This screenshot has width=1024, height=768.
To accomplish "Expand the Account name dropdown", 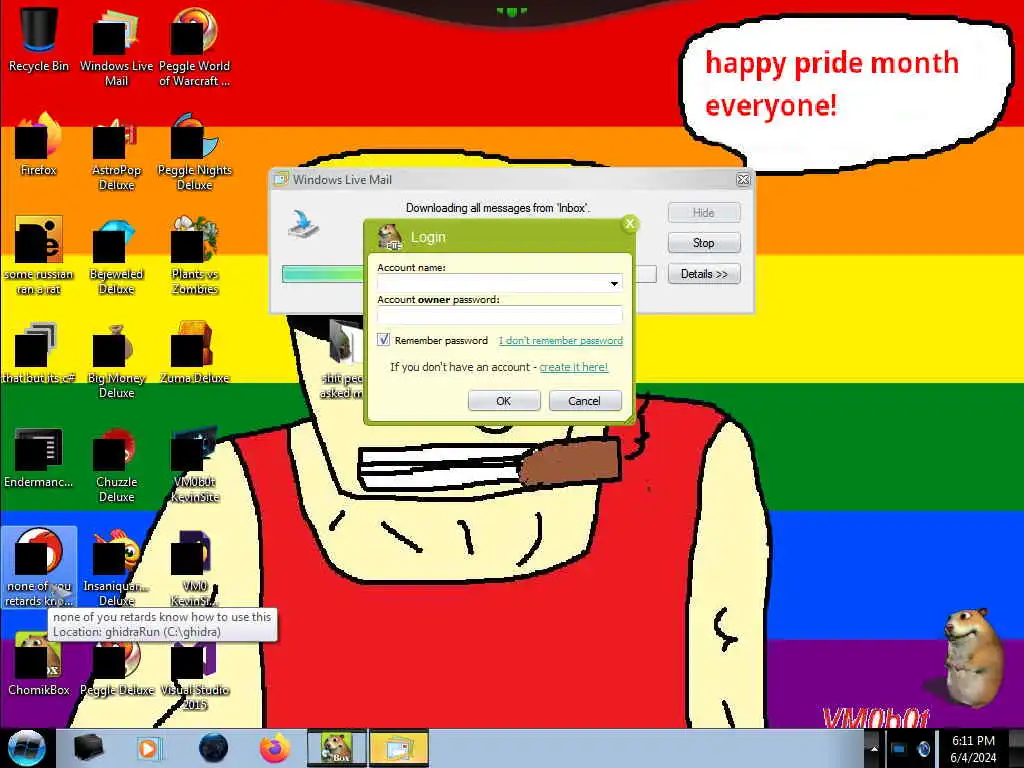I will [x=614, y=283].
